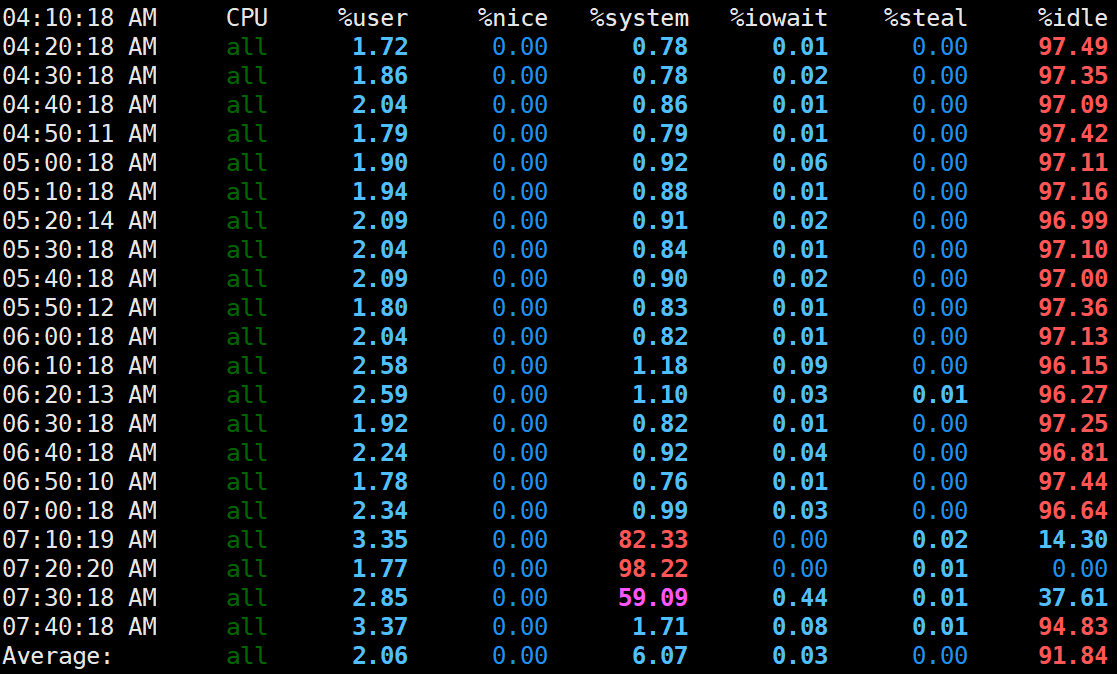Viewport: 1117px width, 674px height.
Task: Click the %idle value 97.13
Action: 1073,336
